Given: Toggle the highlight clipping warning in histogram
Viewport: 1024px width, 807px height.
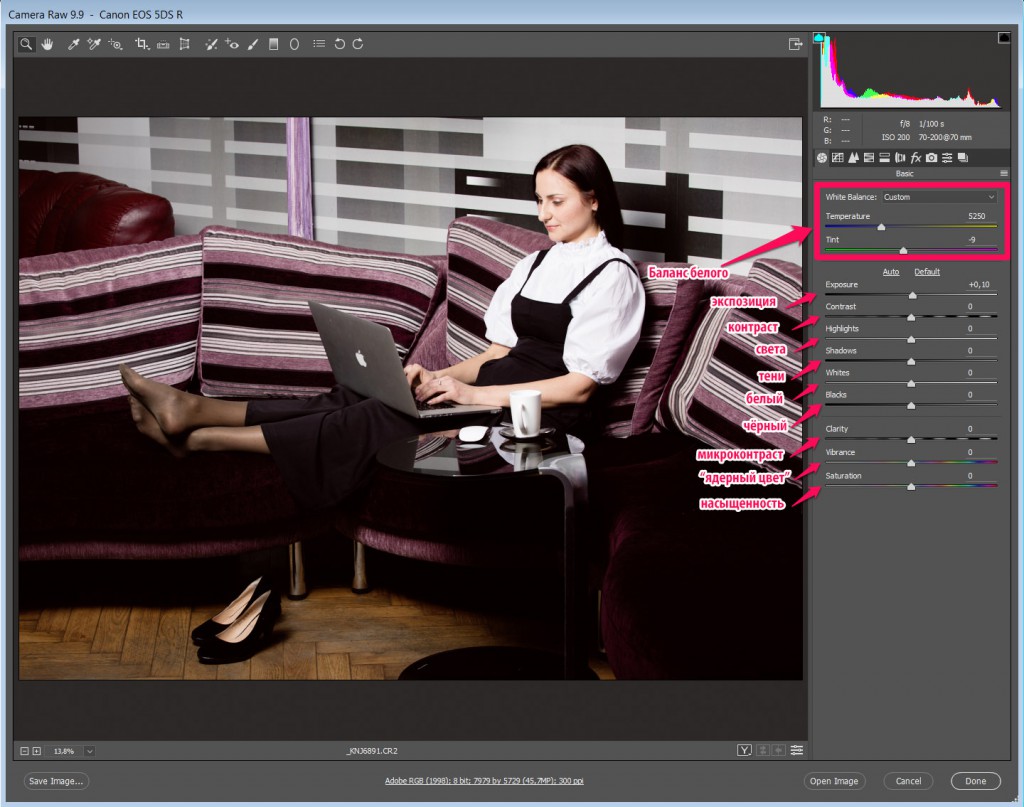Looking at the screenshot, I should pyautogui.click(x=1003, y=38).
